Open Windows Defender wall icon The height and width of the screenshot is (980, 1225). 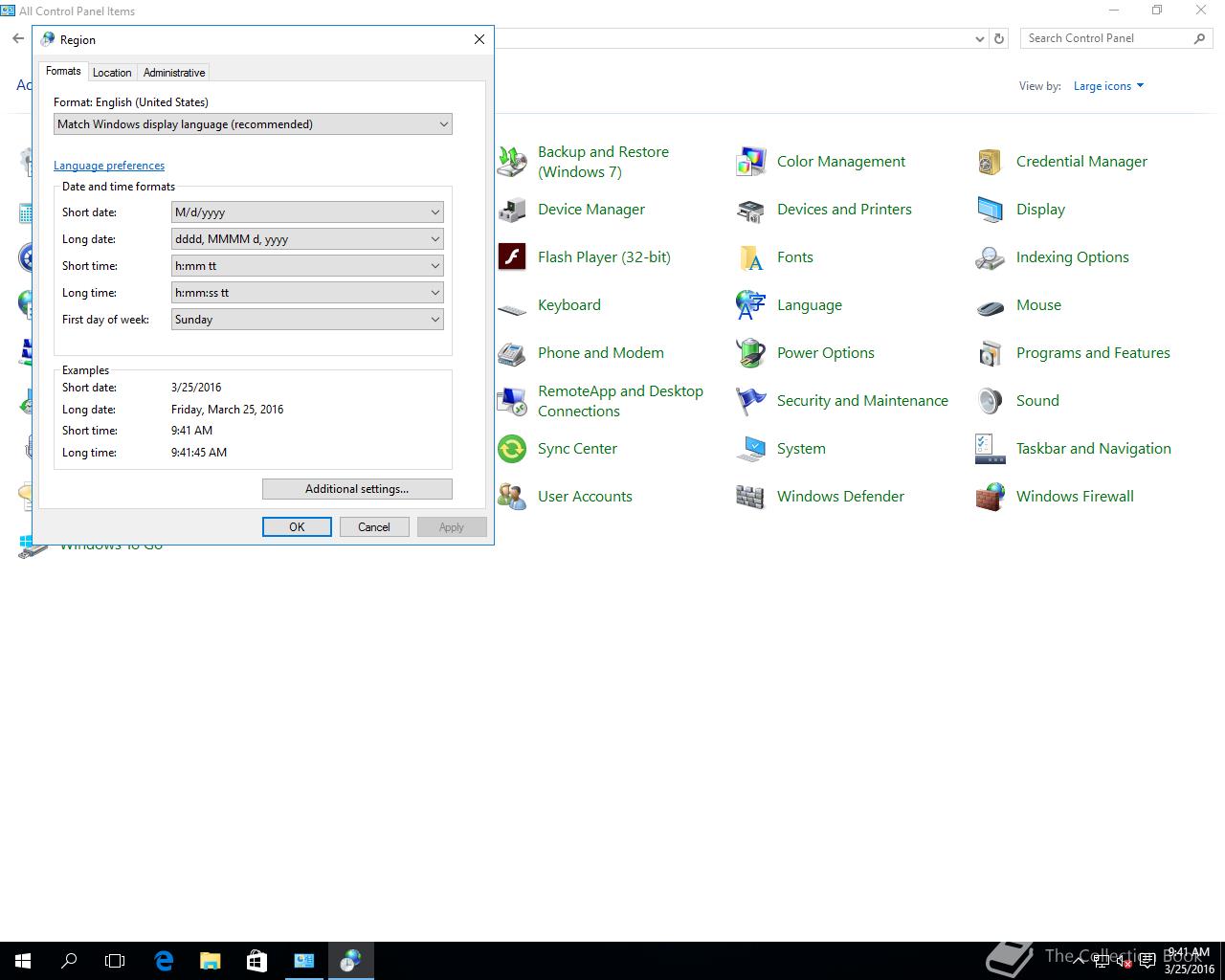(751, 497)
